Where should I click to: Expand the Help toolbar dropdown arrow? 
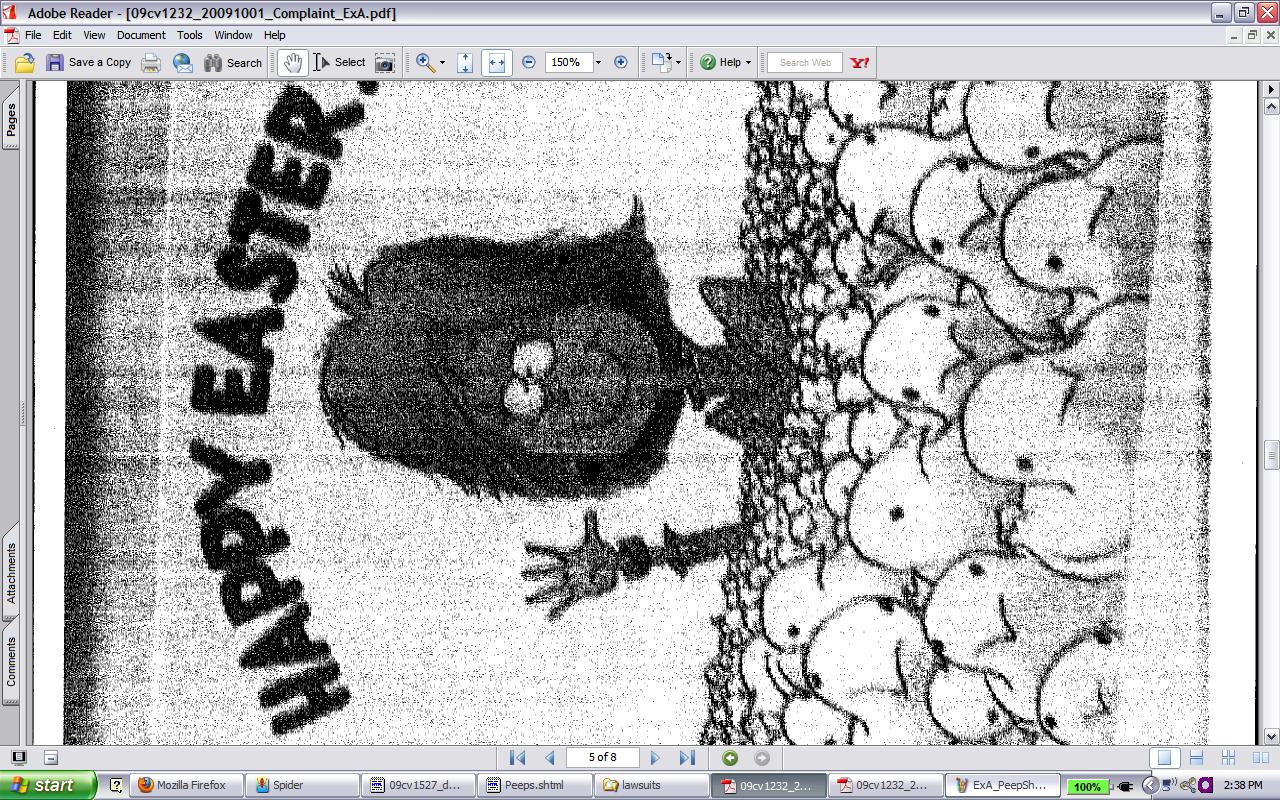[748, 62]
